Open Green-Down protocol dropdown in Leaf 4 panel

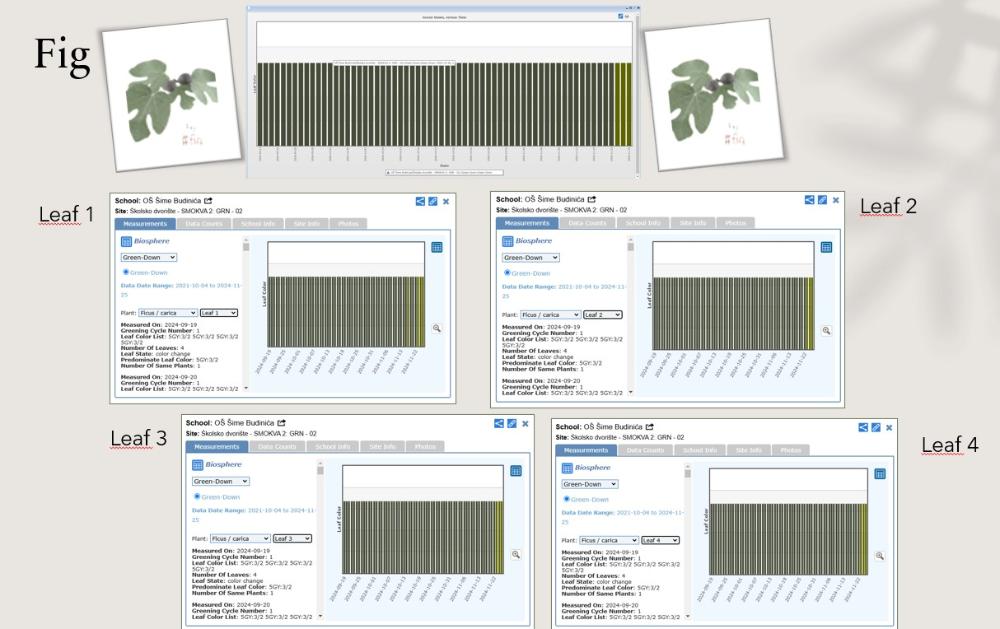(x=589, y=484)
